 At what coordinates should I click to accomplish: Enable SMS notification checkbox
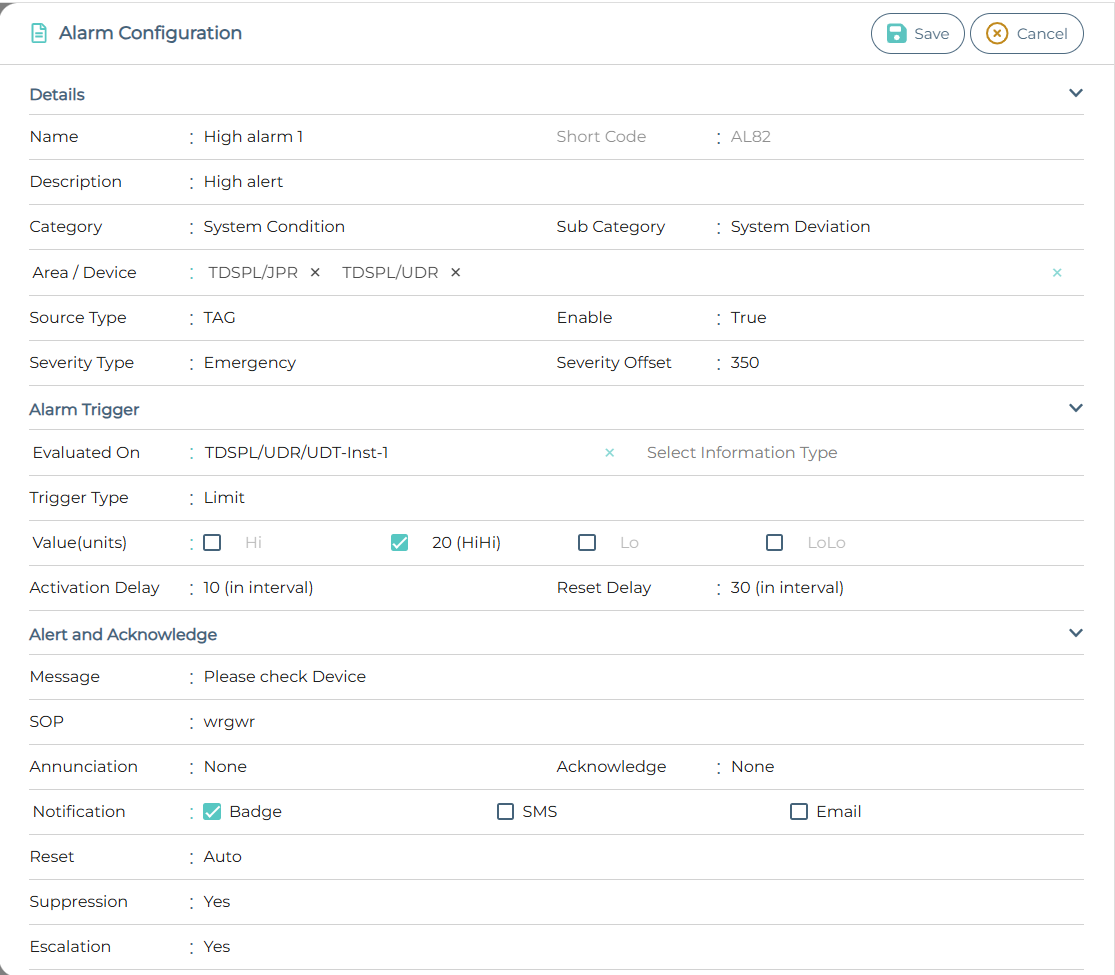pos(505,812)
